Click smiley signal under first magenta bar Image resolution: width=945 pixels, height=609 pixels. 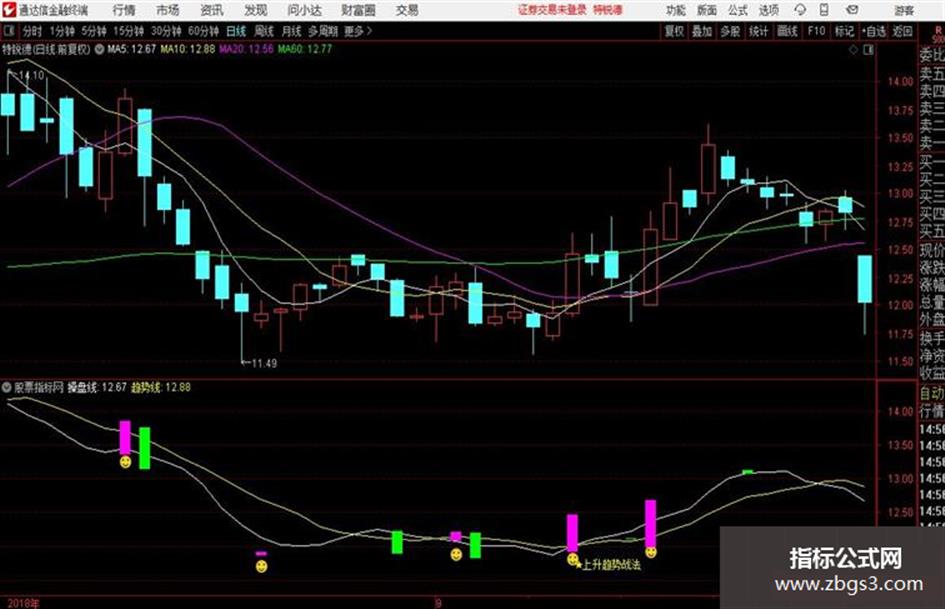125,462
